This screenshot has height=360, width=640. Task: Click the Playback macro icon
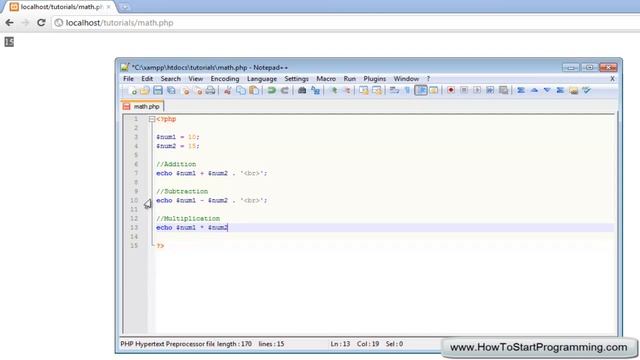(x=477, y=90)
